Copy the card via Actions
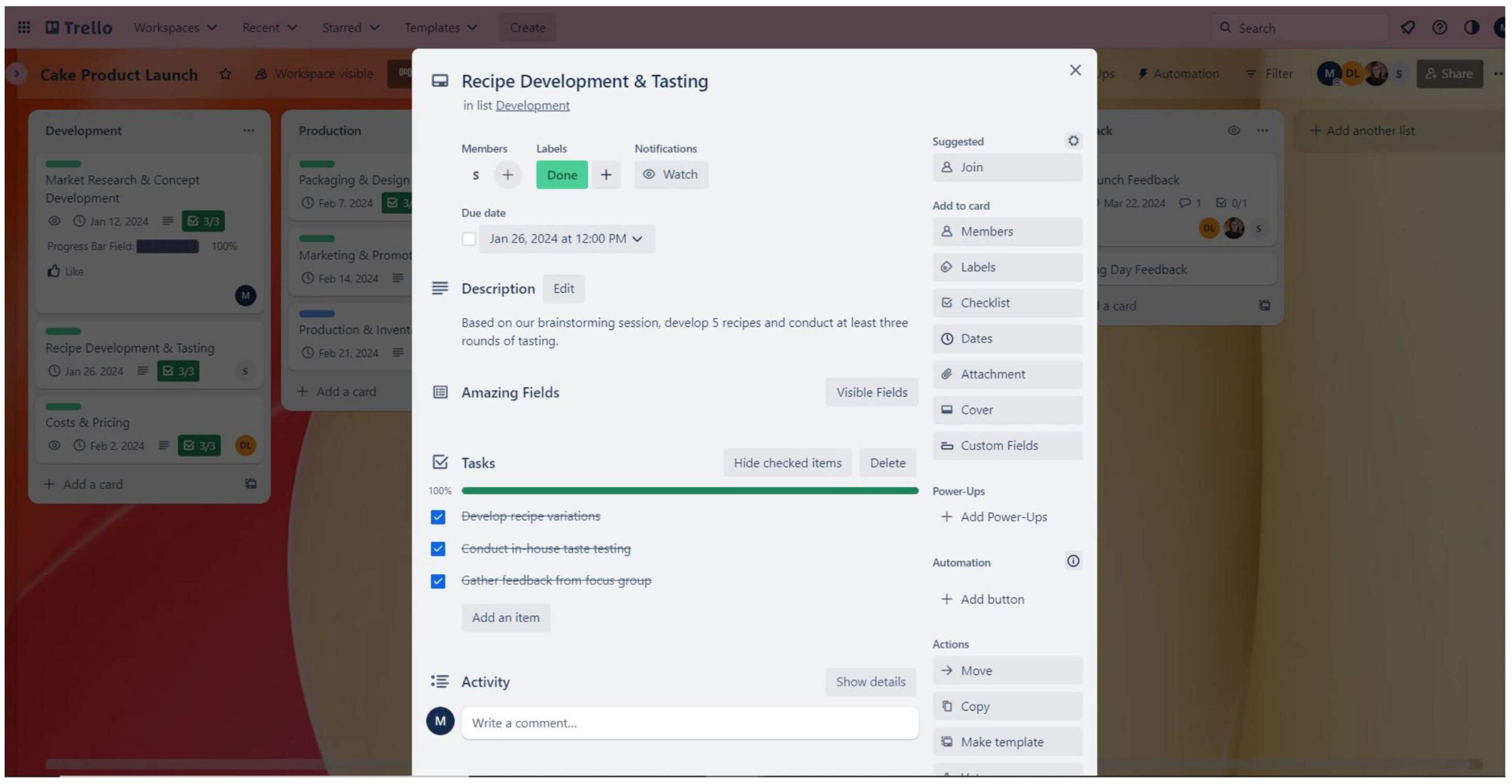This screenshot has height=784, width=1512. [x=1007, y=706]
